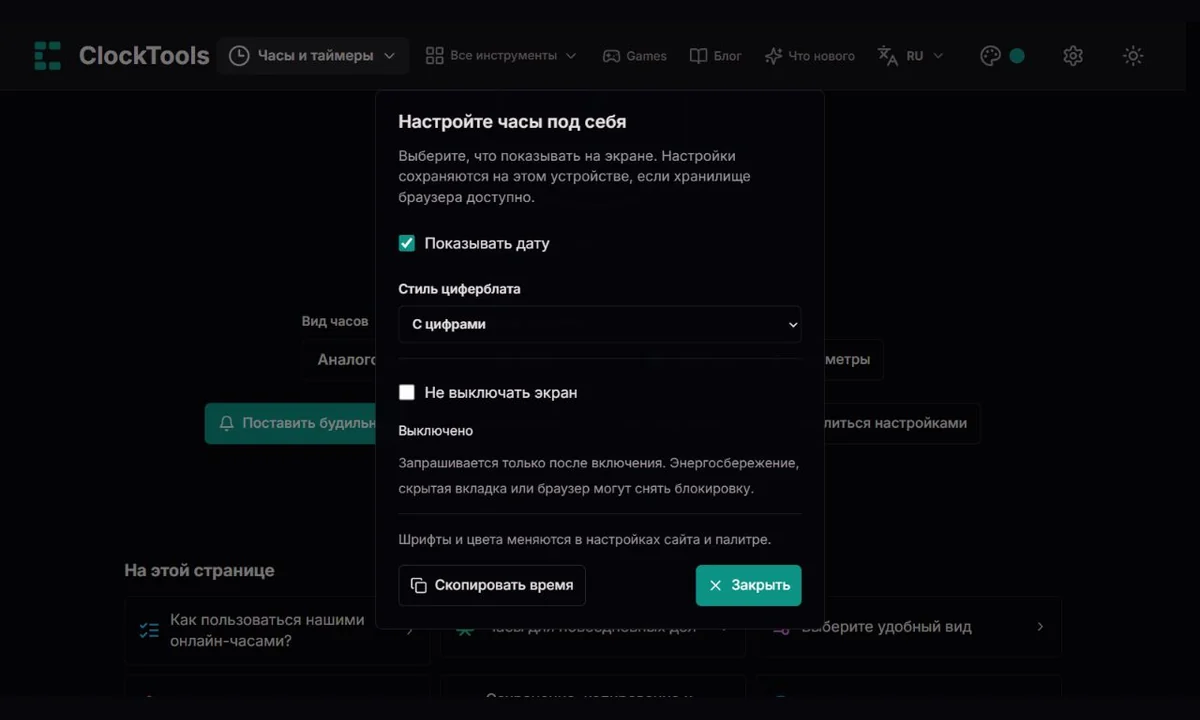
Task: Open the Выберите удобный вид card
Action: 909,627
